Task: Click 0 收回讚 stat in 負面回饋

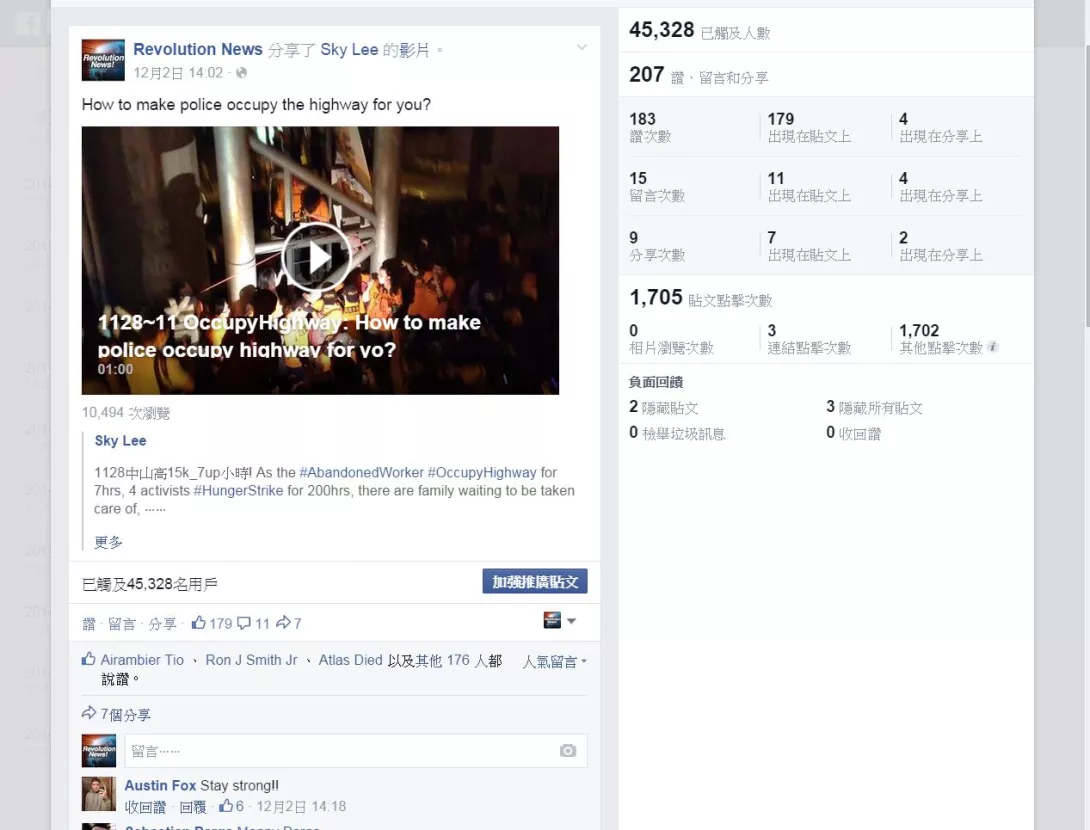Action: tap(854, 433)
